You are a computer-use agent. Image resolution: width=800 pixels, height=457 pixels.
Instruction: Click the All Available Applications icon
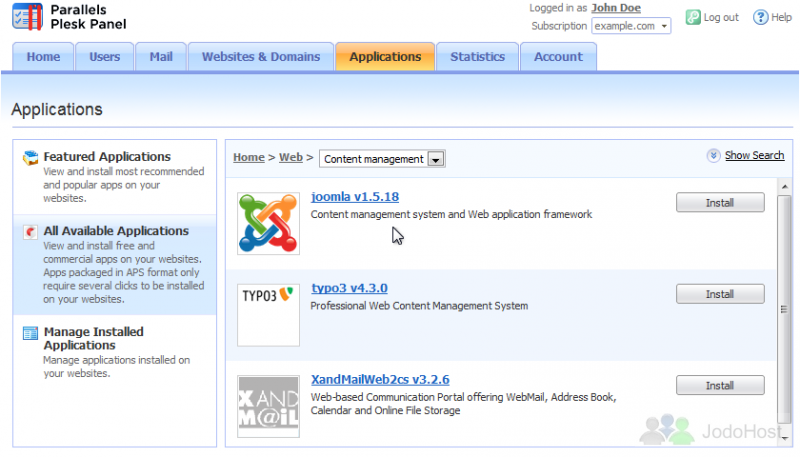[x=31, y=232]
